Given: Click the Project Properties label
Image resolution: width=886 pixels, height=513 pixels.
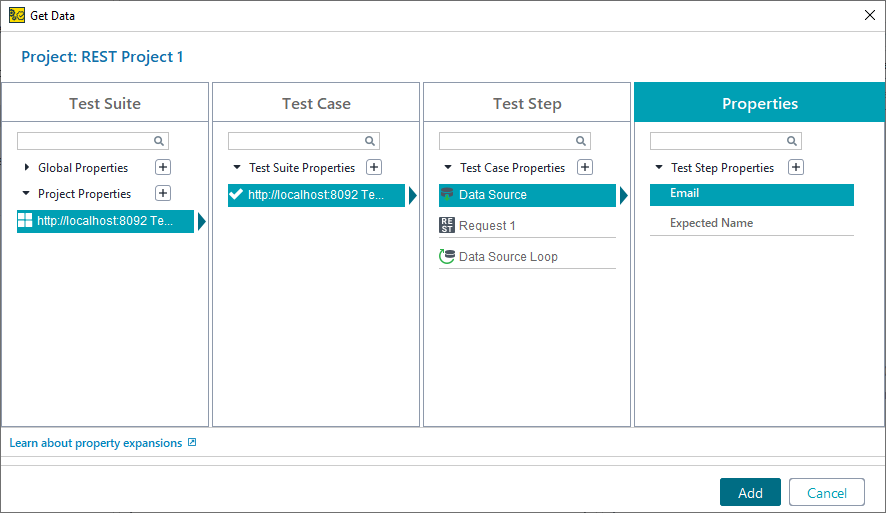Looking at the screenshot, I should tap(84, 194).
